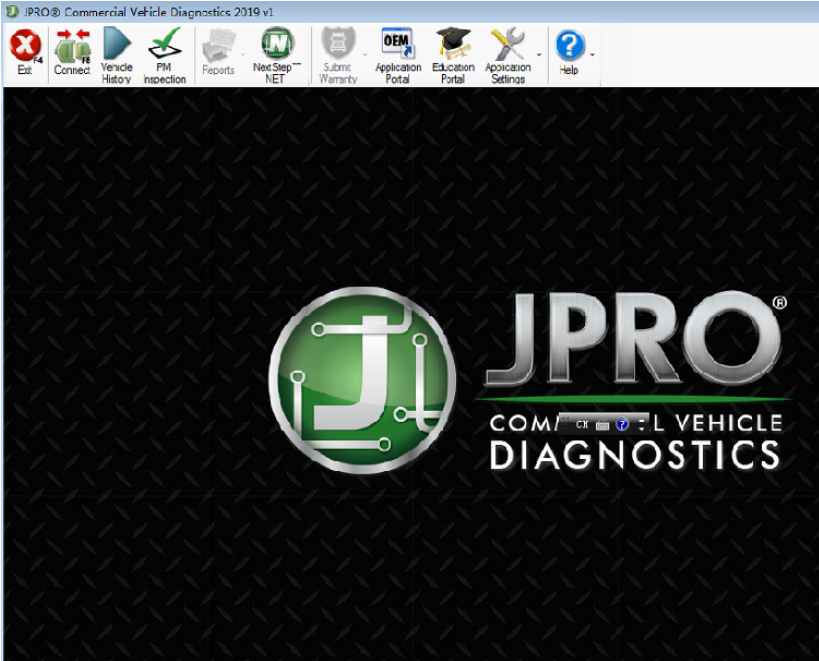
Task: Click the keyboard icon on floating language bar
Action: [602, 425]
